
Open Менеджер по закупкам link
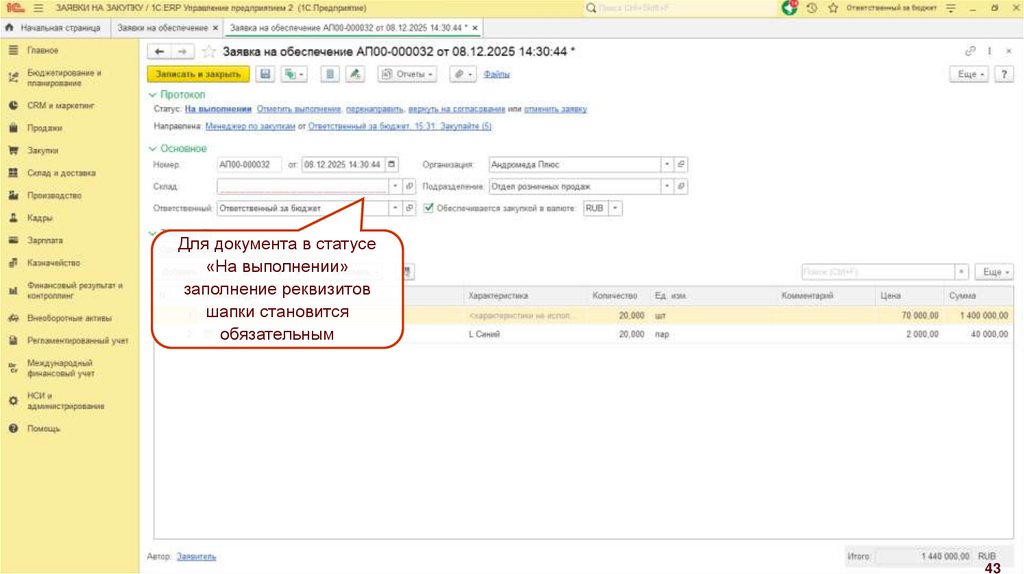(x=250, y=126)
